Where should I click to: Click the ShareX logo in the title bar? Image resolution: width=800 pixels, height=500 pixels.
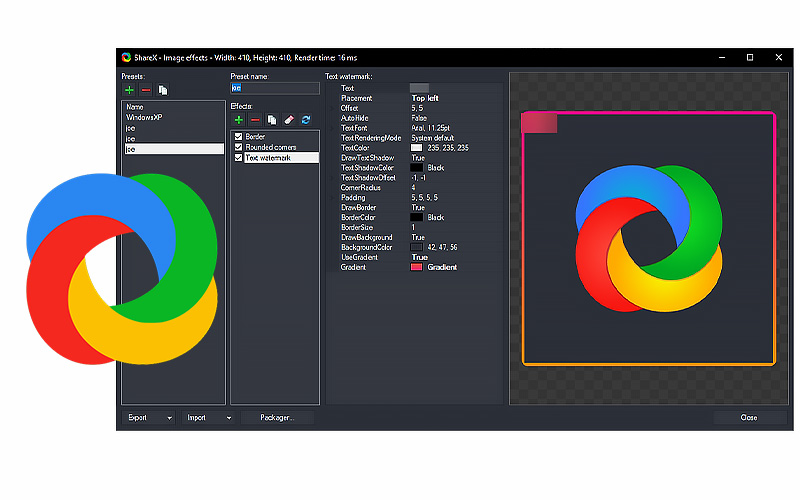pos(127,58)
